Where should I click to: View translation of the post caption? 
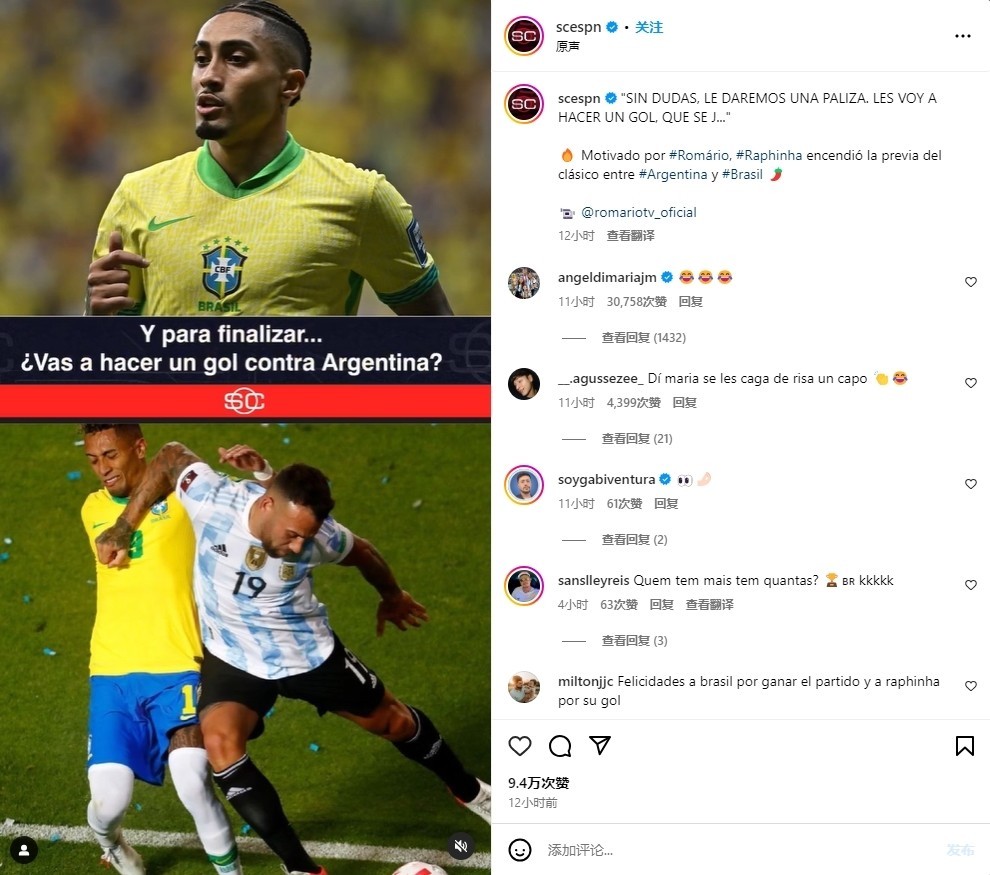630,235
